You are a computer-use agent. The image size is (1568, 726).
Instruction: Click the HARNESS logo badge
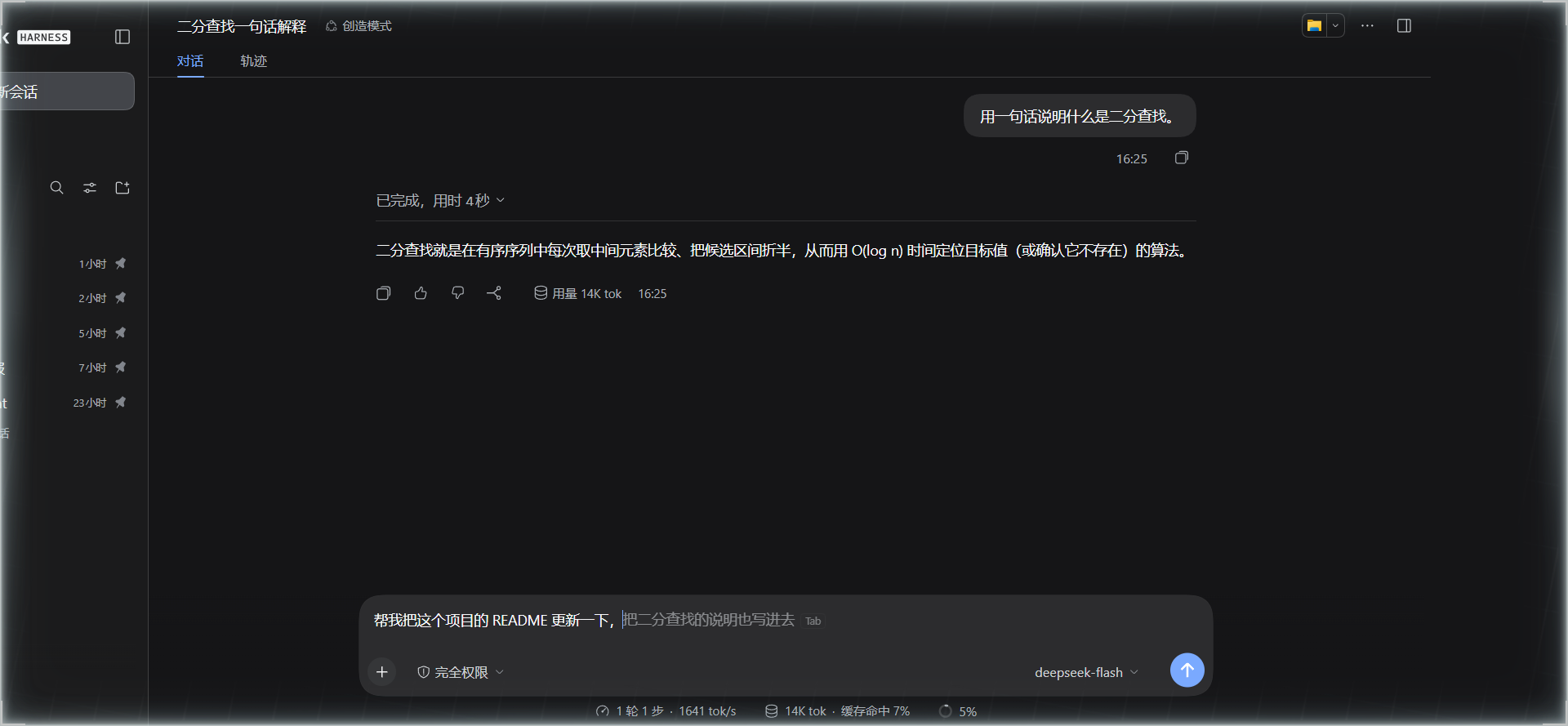(44, 38)
